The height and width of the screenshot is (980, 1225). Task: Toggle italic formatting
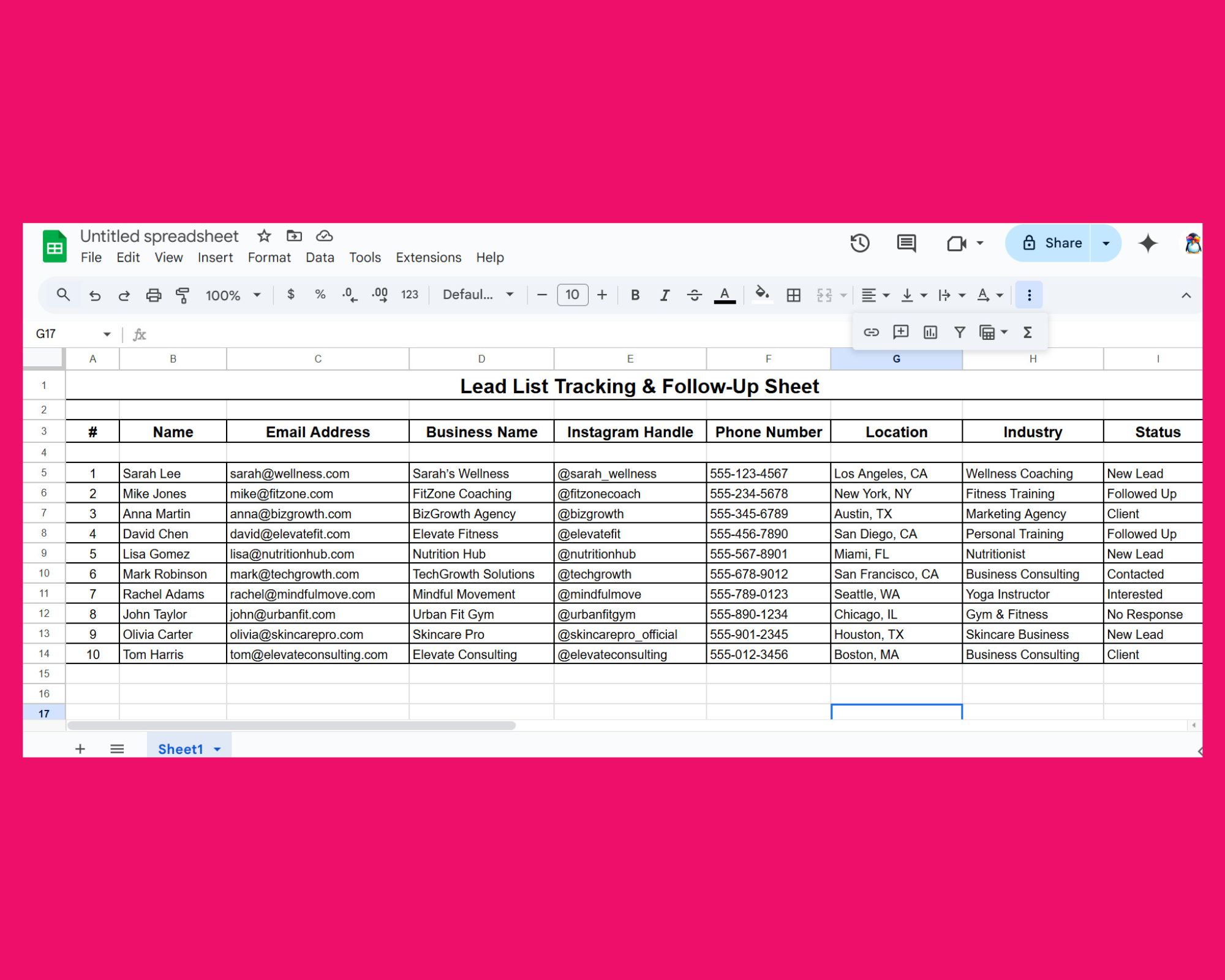click(x=665, y=295)
